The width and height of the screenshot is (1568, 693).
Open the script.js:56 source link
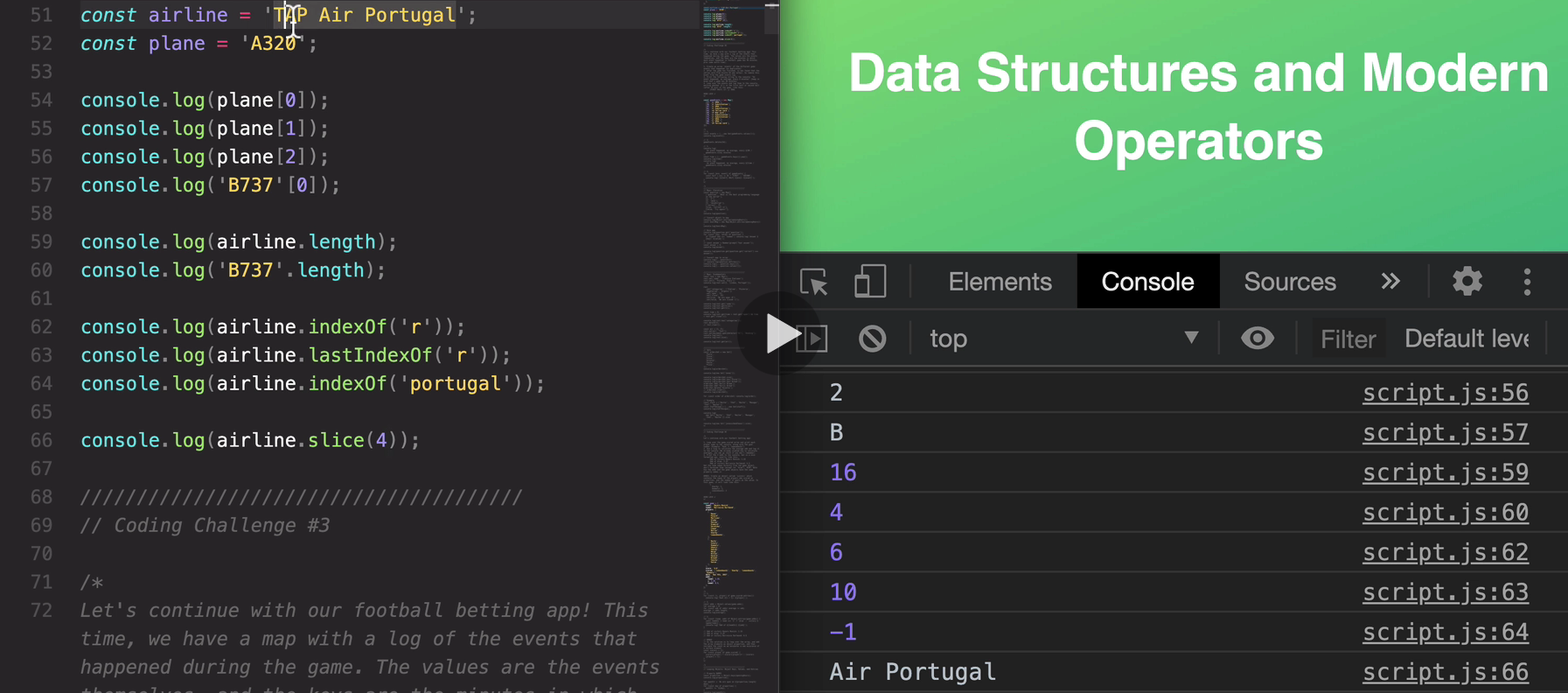tap(1445, 393)
